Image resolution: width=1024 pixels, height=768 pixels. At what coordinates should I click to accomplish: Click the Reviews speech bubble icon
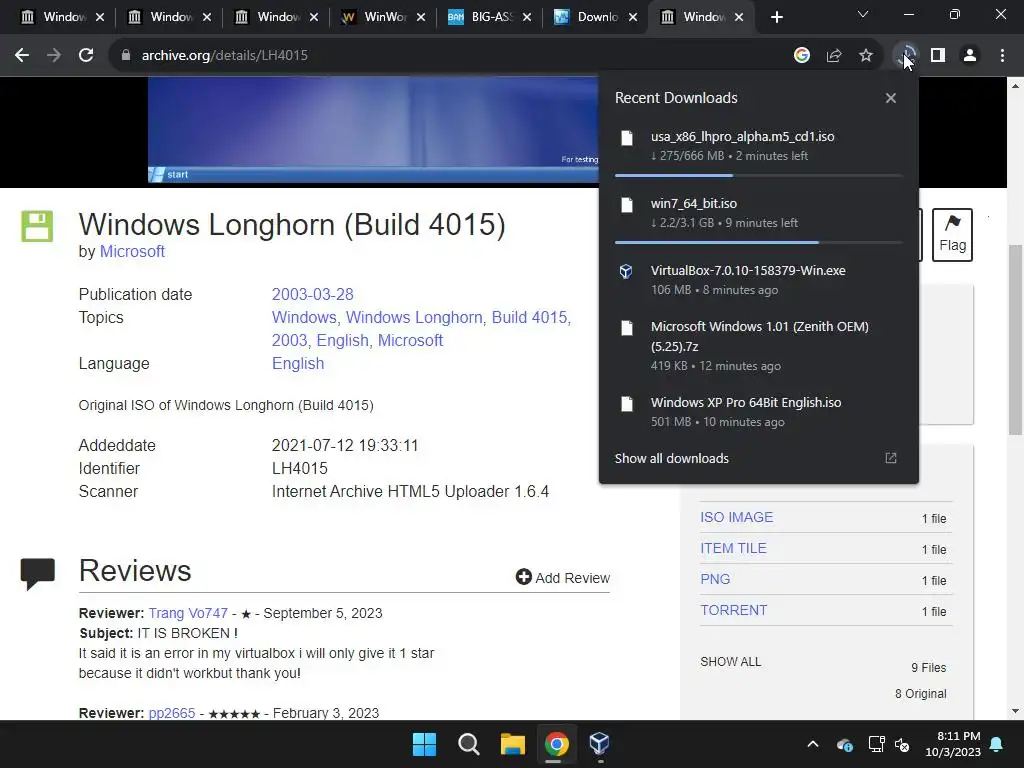[37, 573]
